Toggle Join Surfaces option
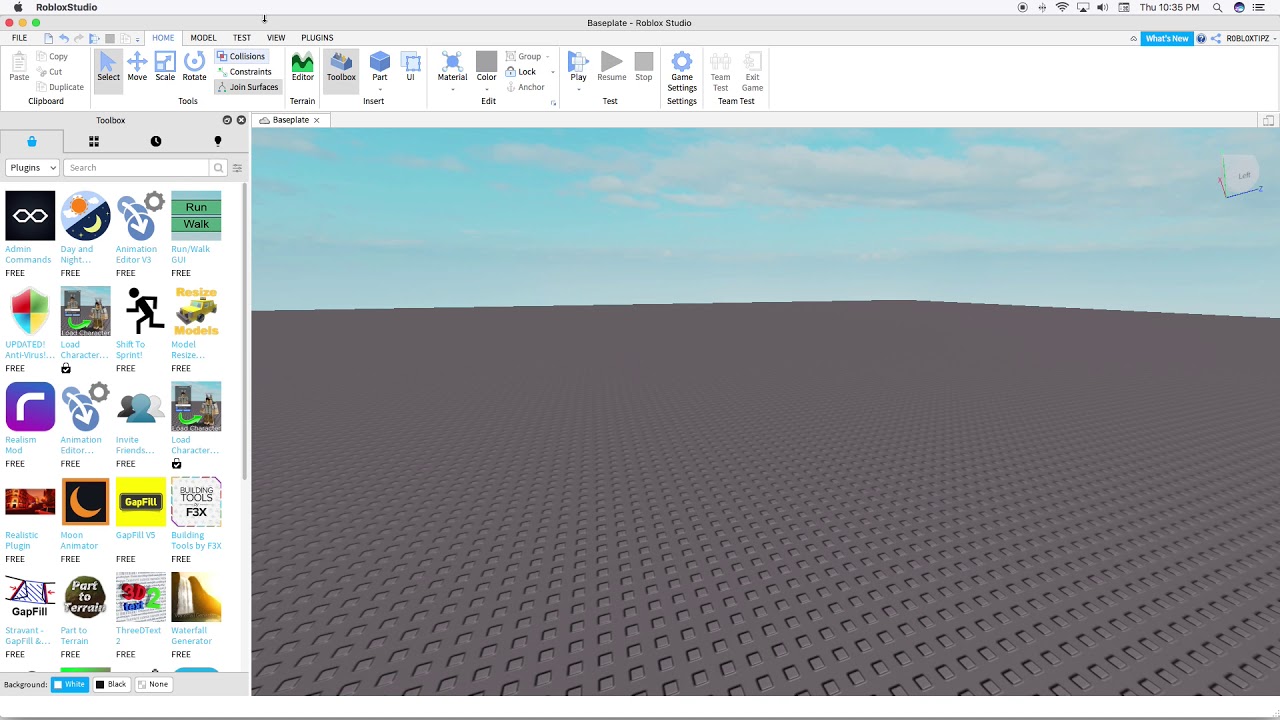Viewport: 1280px width, 720px height. (x=248, y=87)
